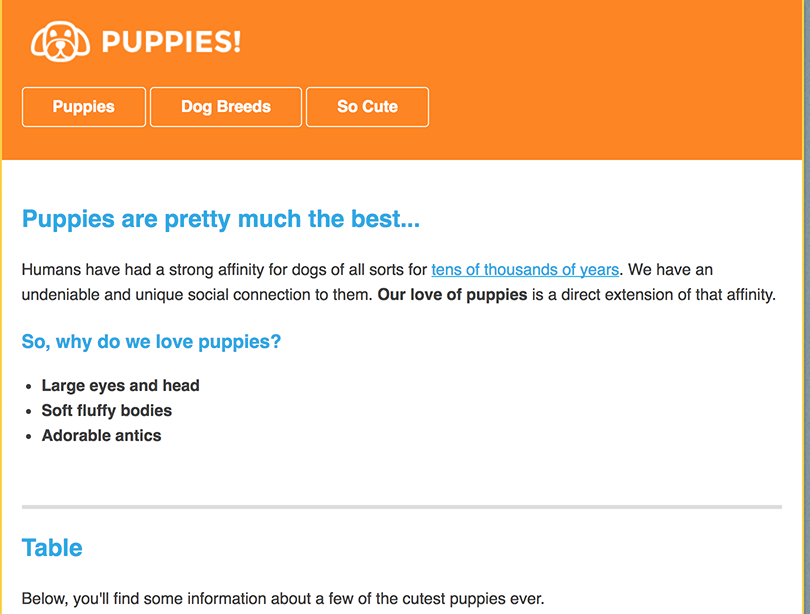Select the Soft fluffy bodies list item
Screen dimensions: 810x614
coord(107,411)
